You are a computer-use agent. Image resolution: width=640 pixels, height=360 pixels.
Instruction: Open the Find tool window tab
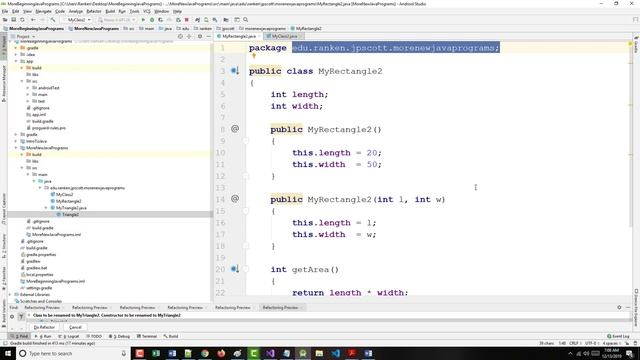click(19, 336)
